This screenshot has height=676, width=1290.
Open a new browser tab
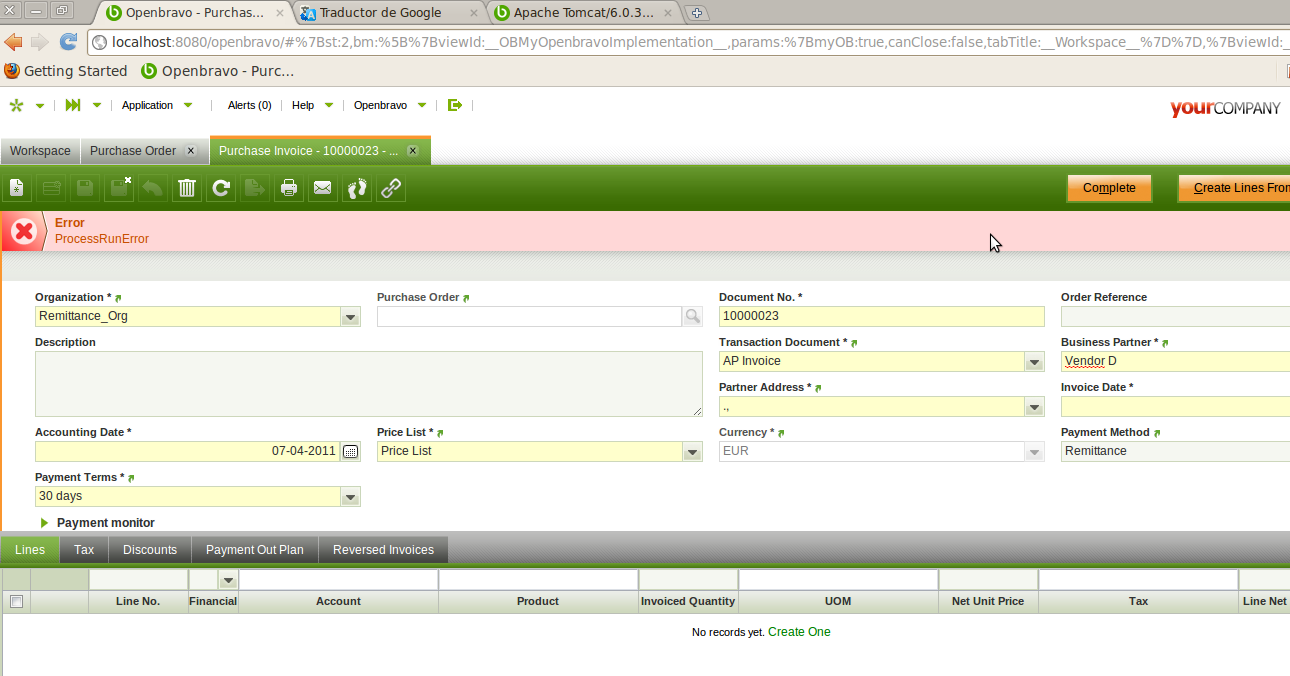[x=698, y=13]
